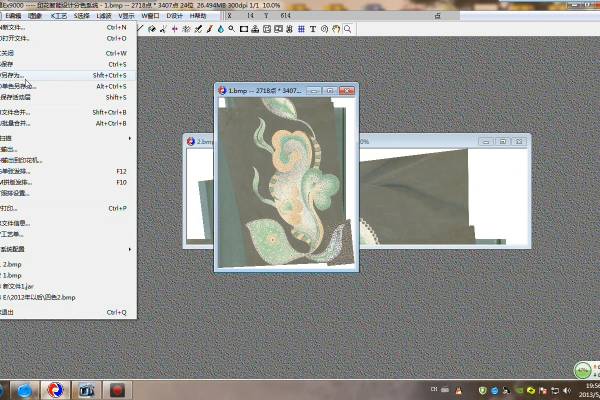Click the water drop tool icon

point(219,29)
